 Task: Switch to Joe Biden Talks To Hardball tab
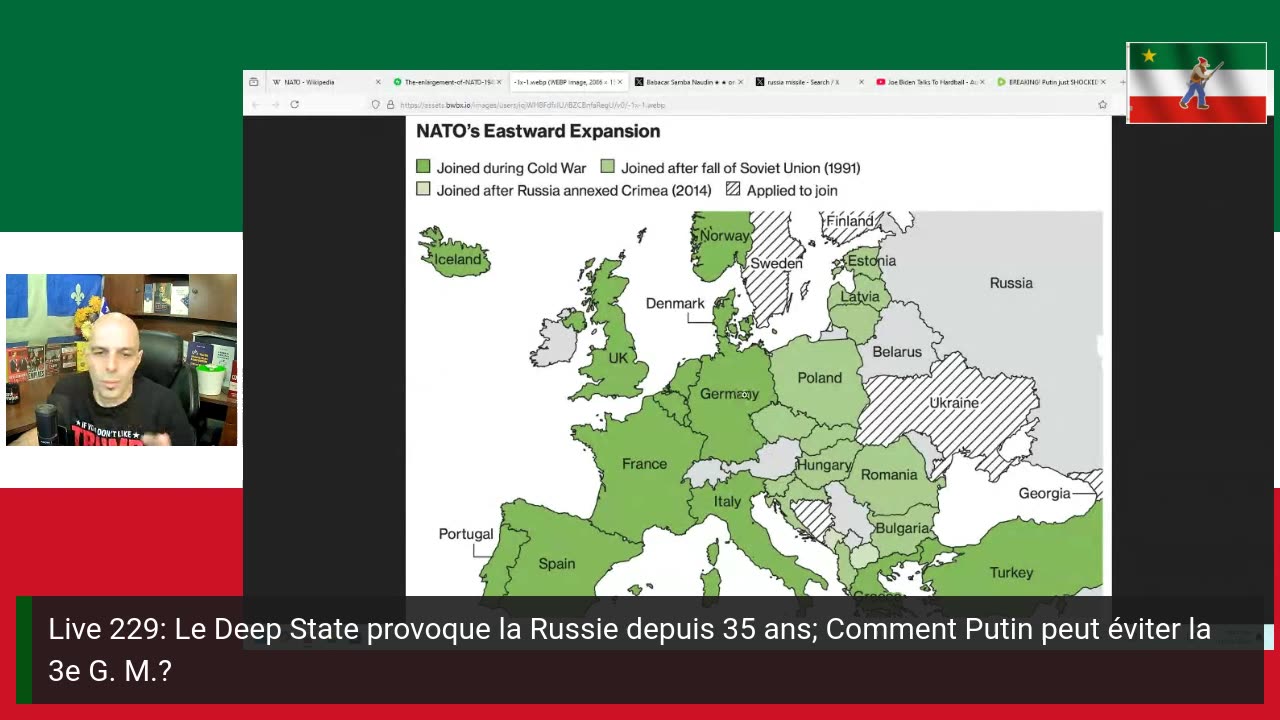coord(930,82)
